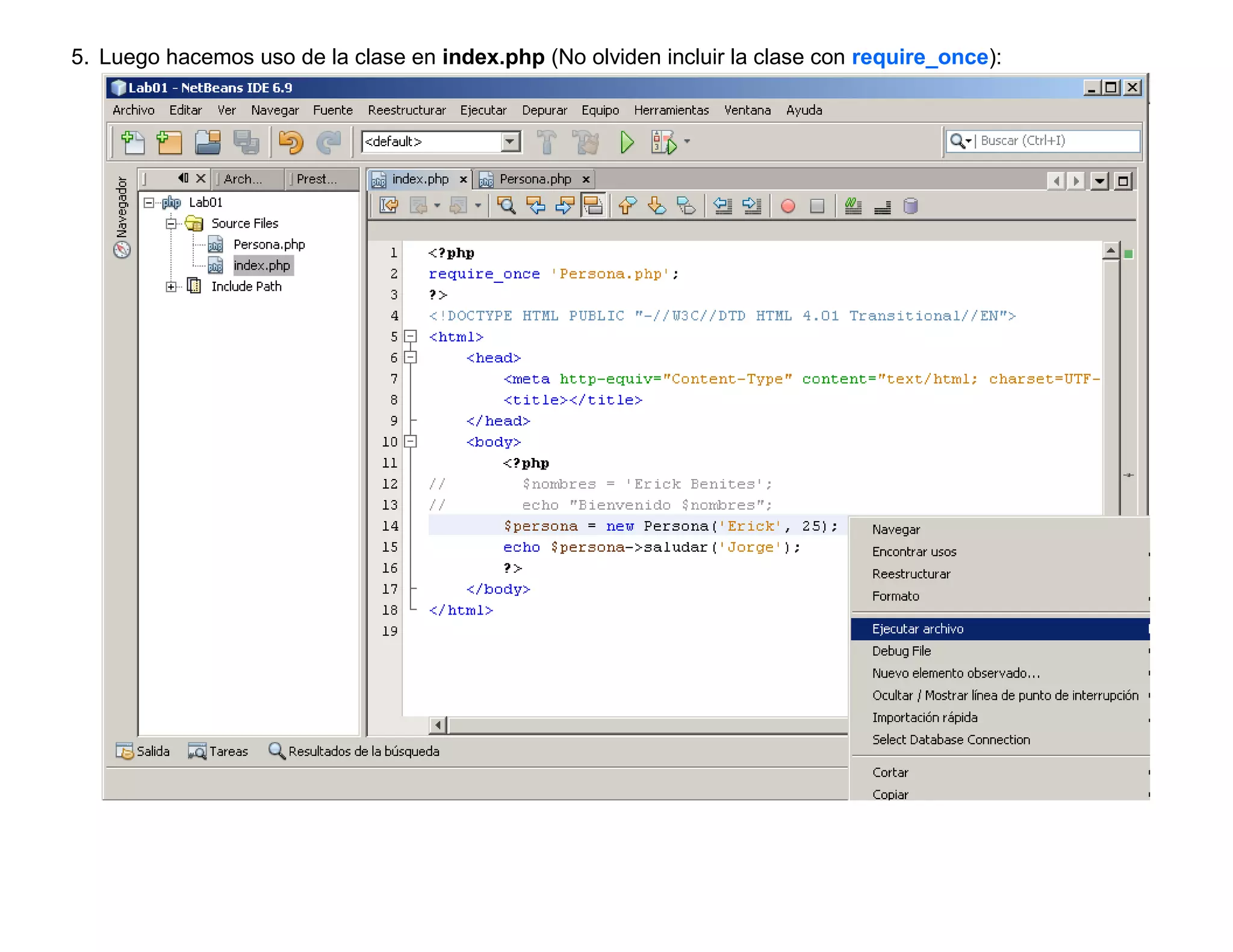The width and height of the screenshot is (1233, 952).
Task: Go to Previous Bookmark icon
Action: point(627,206)
